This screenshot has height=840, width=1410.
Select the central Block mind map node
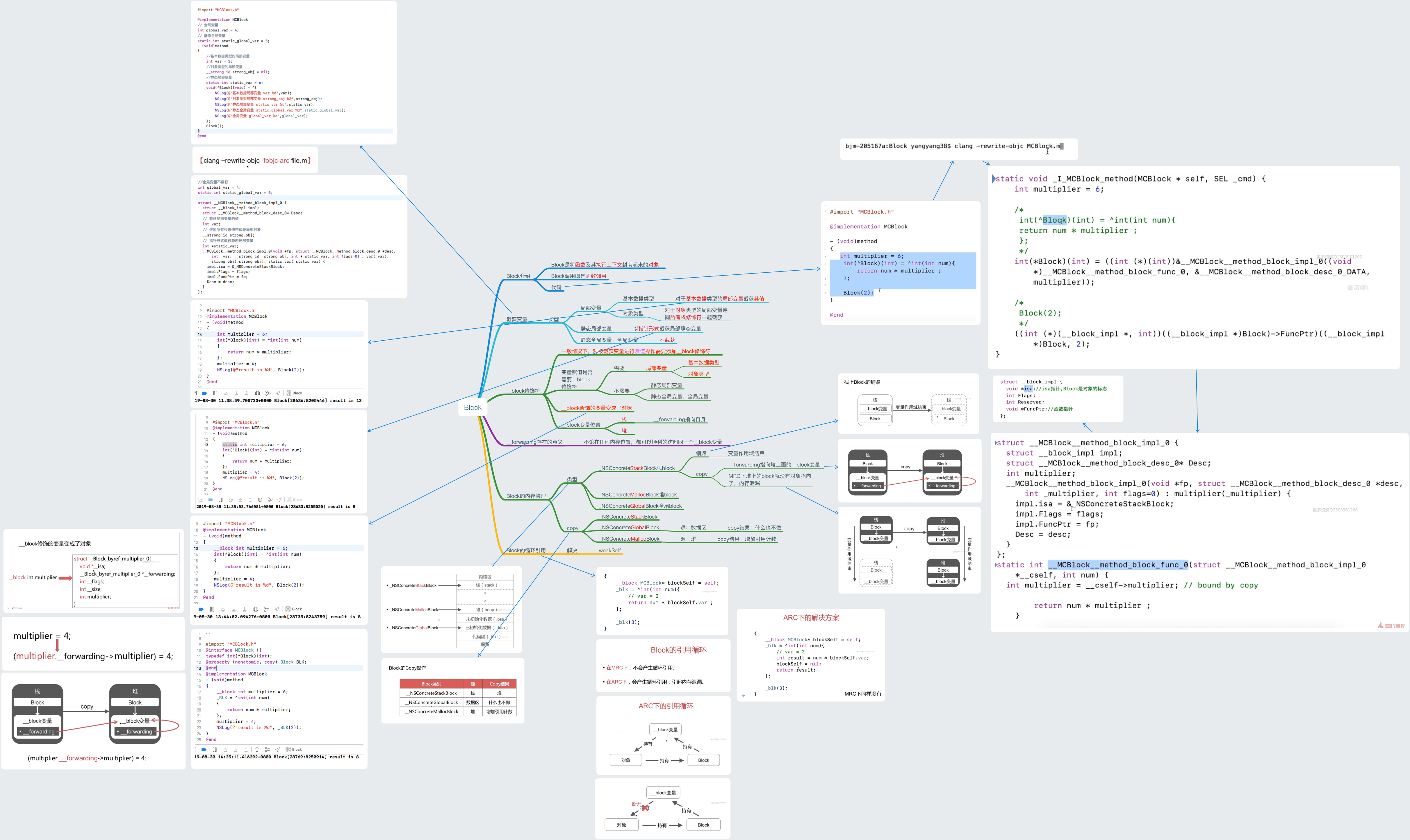coord(472,408)
